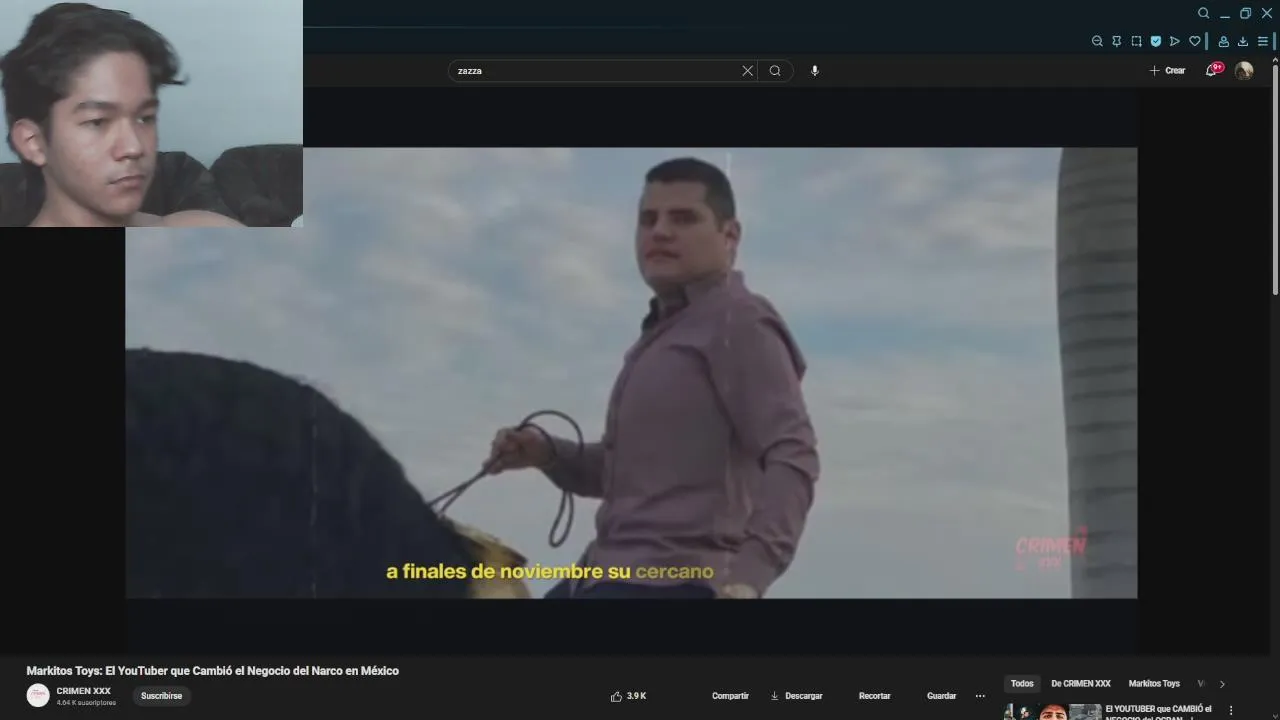Select the Markitos Toys filter chip

tap(1154, 684)
